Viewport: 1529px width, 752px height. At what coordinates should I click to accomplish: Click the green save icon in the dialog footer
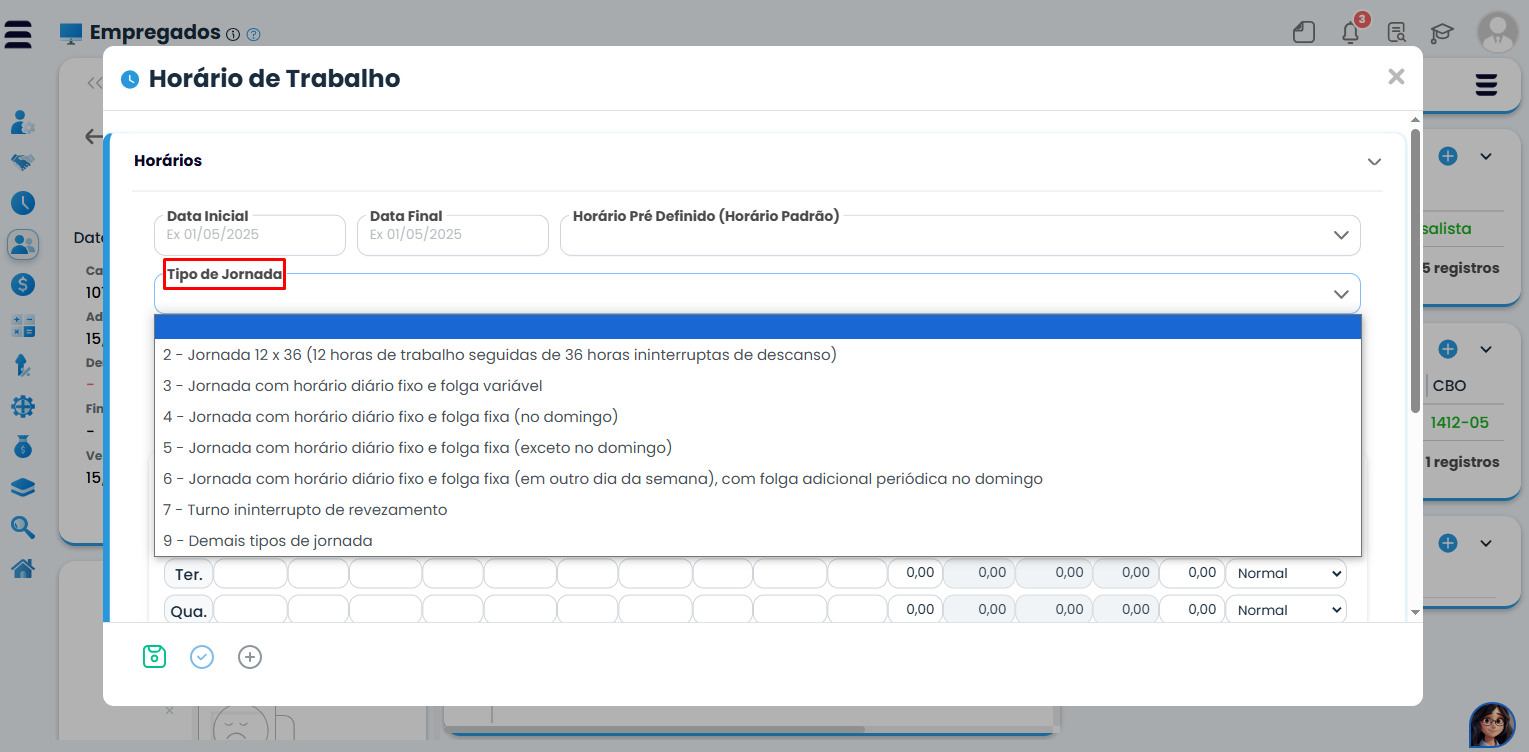pyautogui.click(x=154, y=657)
